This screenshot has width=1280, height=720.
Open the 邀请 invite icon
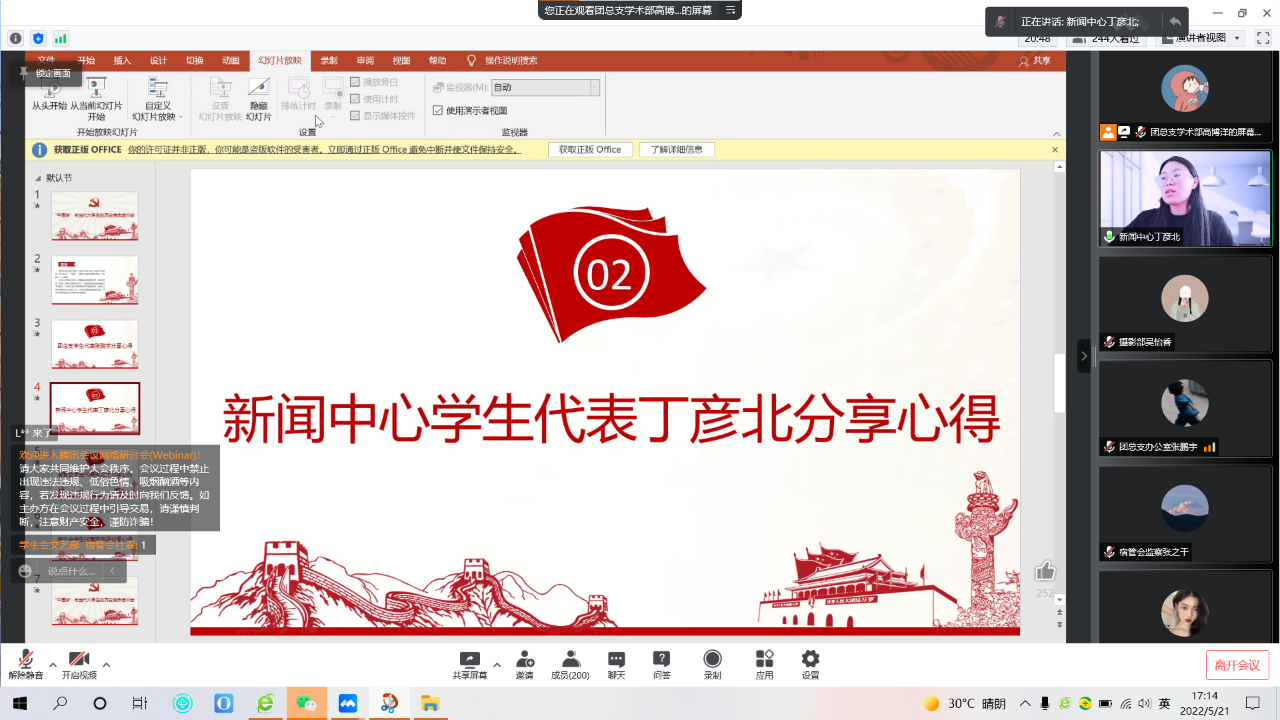click(524, 664)
